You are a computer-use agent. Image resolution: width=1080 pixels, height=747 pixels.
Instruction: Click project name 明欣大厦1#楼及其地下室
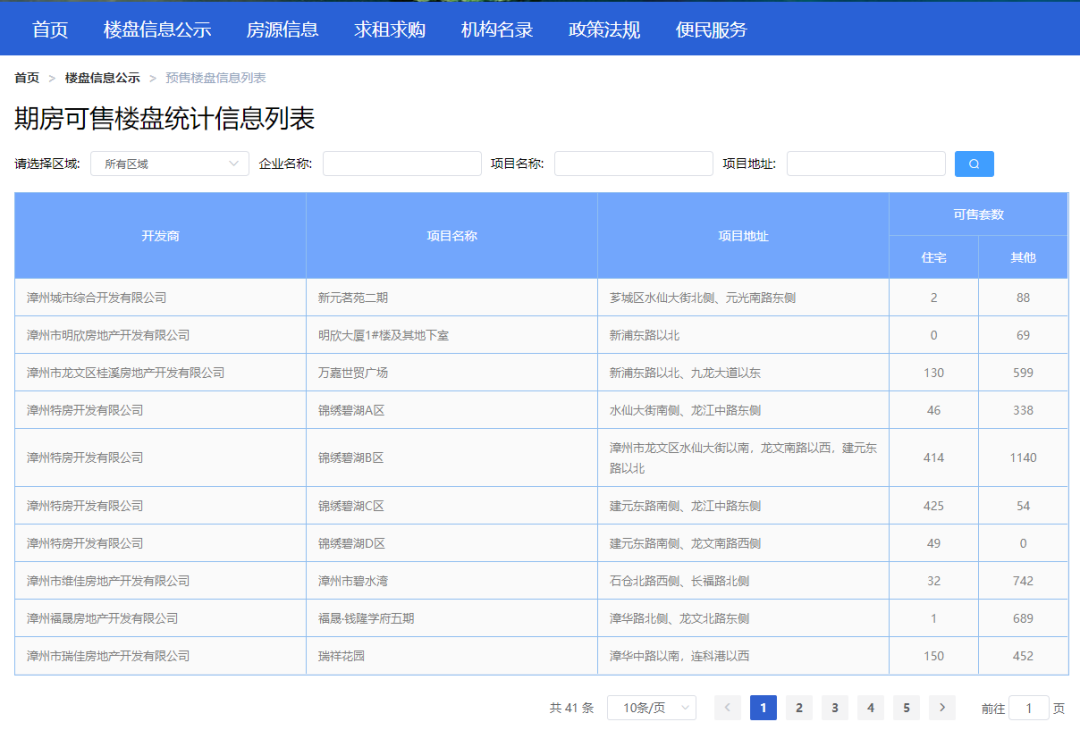[383, 335]
